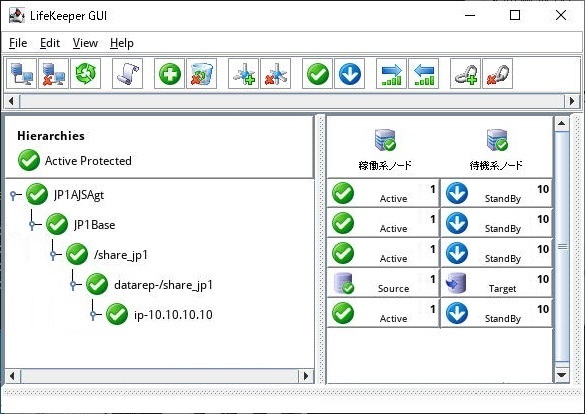
Task: Open the View menu
Action: 85,43
